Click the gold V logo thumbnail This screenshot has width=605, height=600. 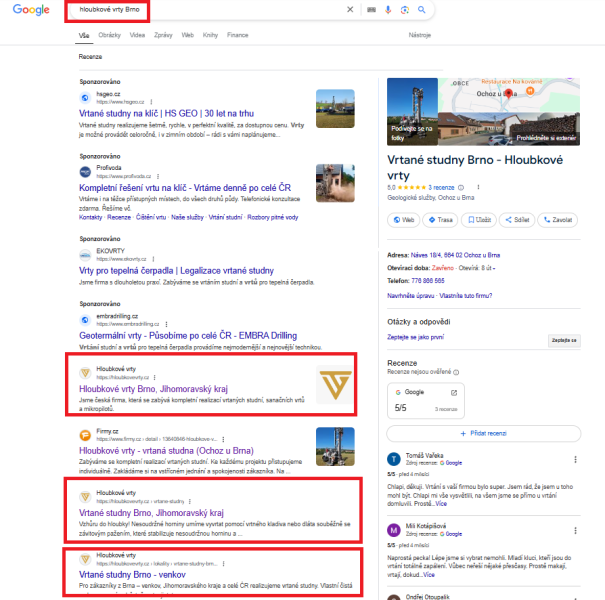click(x=335, y=385)
